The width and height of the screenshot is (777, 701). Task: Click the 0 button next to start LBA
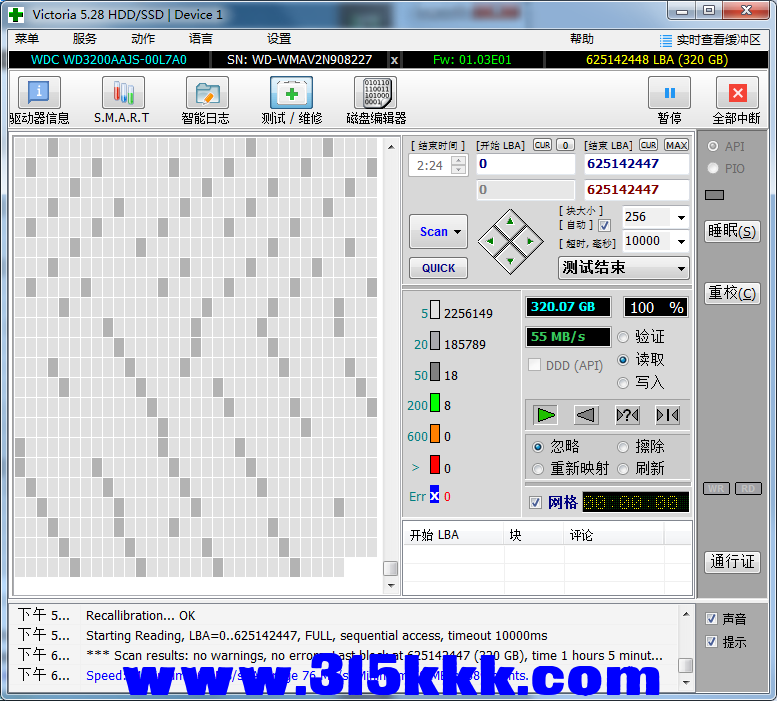(x=565, y=145)
